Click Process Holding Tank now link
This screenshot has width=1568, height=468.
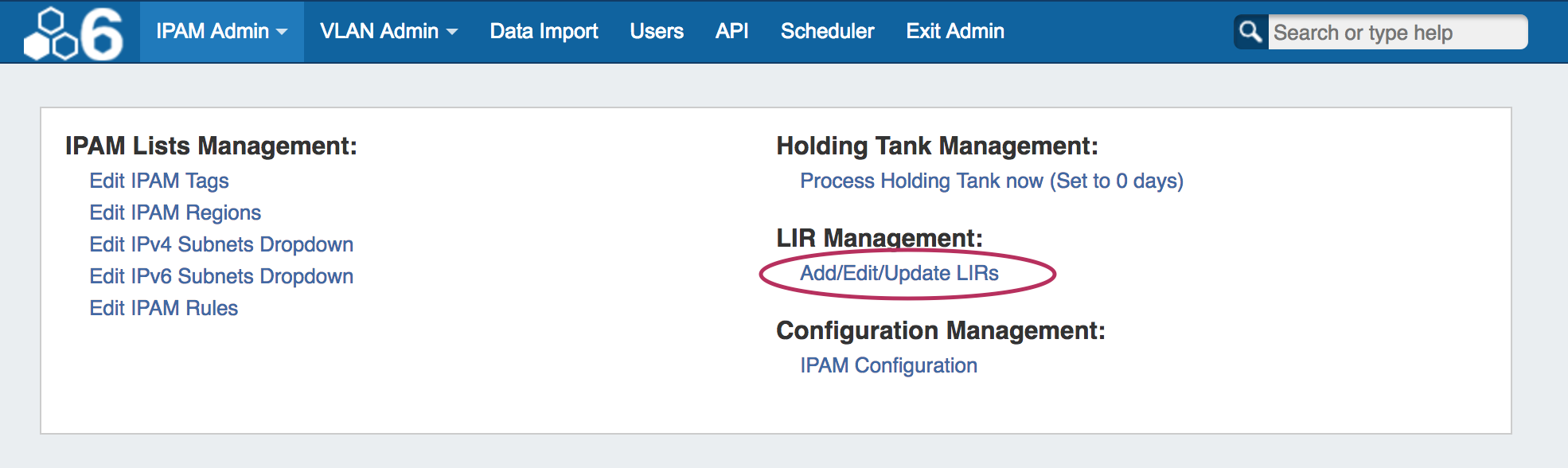pyautogui.click(x=992, y=181)
